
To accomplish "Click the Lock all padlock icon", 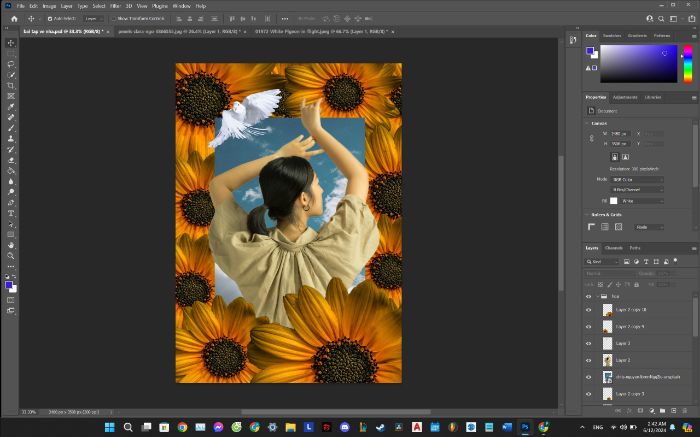I will (x=637, y=284).
